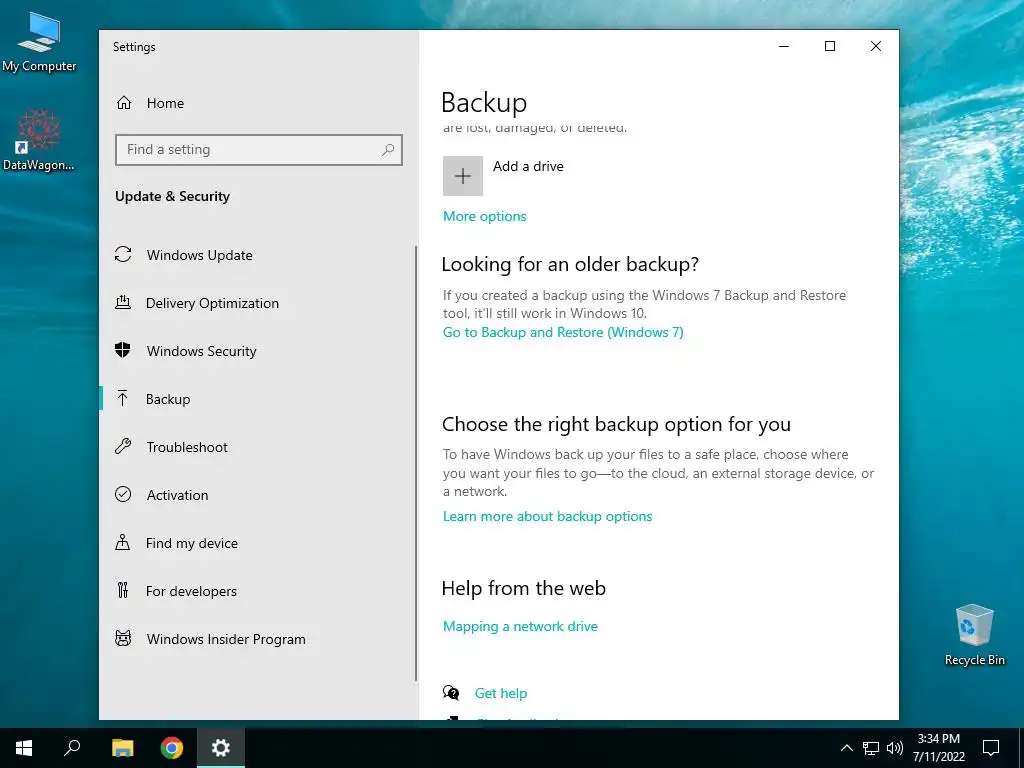Select the Recycle Bin desktop icon
Image resolution: width=1024 pixels, height=768 pixels.
pyautogui.click(x=974, y=635)
